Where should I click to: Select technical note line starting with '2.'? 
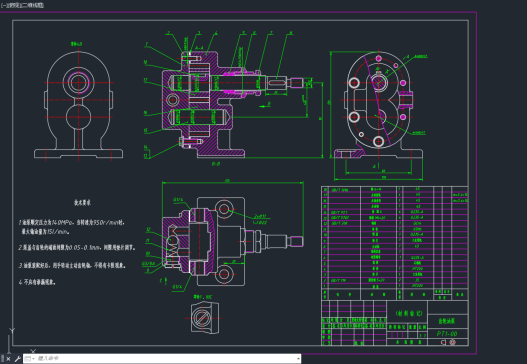point(77,247)
